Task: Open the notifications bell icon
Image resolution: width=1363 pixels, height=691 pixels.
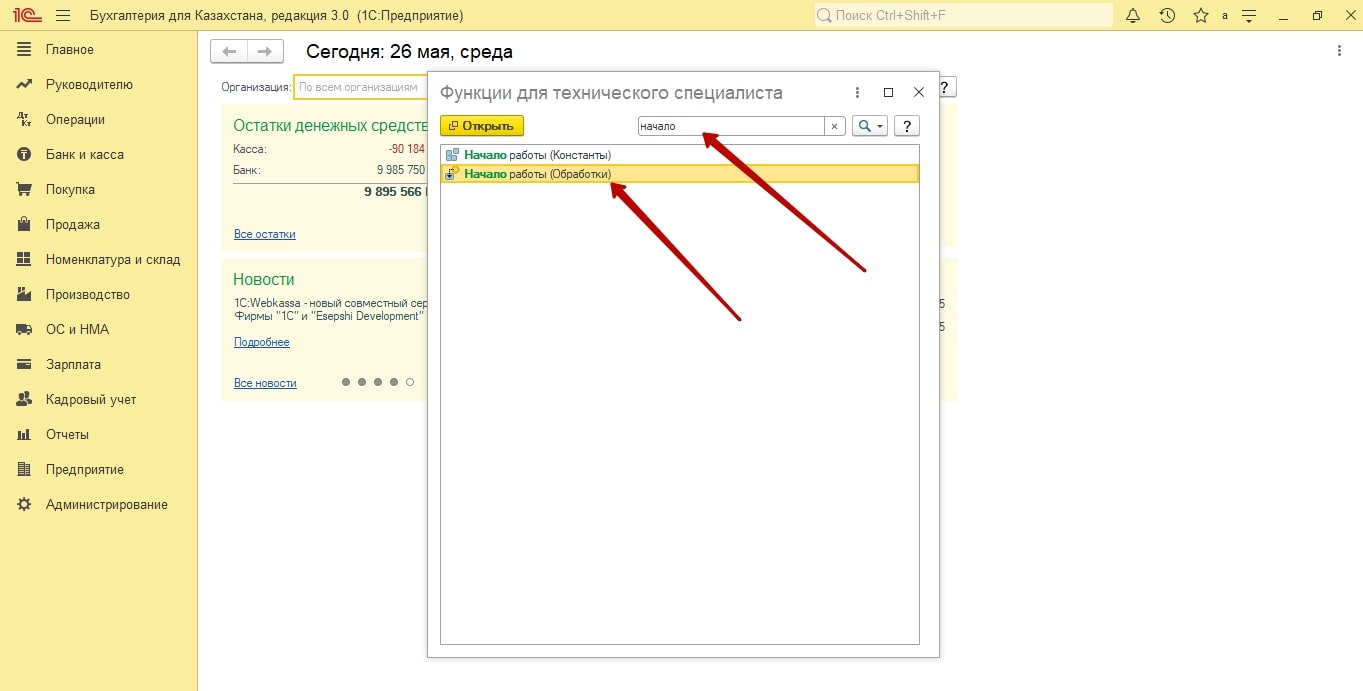Action: [x=1133, y=16]
